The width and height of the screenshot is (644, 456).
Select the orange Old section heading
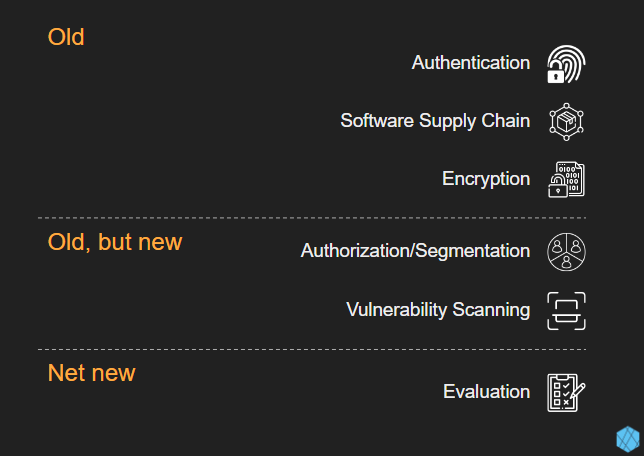click(66, 37)
